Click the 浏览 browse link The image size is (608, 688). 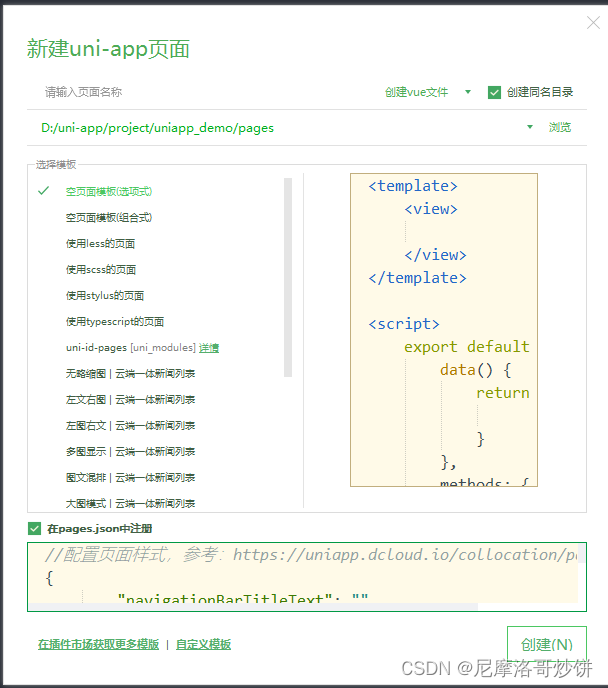tap(560, 127)
